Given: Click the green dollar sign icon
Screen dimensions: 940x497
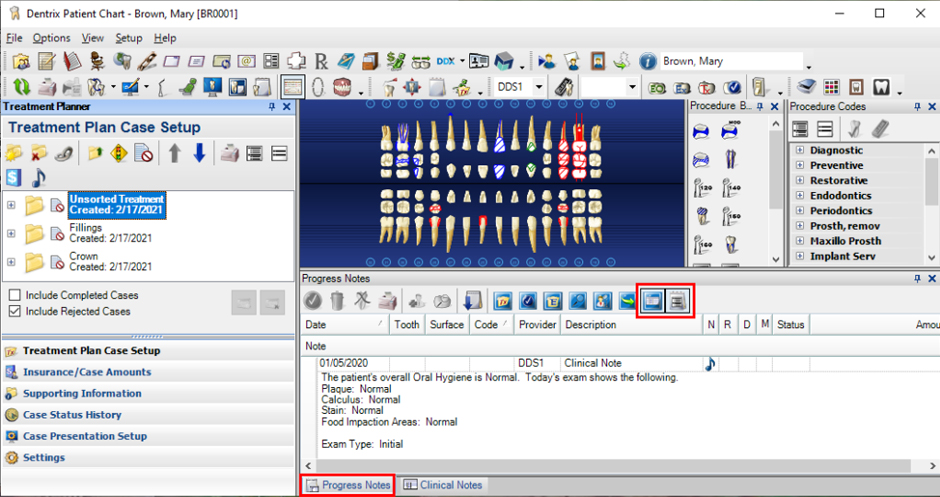Looking at the screenshot, I should coord(395,61).
